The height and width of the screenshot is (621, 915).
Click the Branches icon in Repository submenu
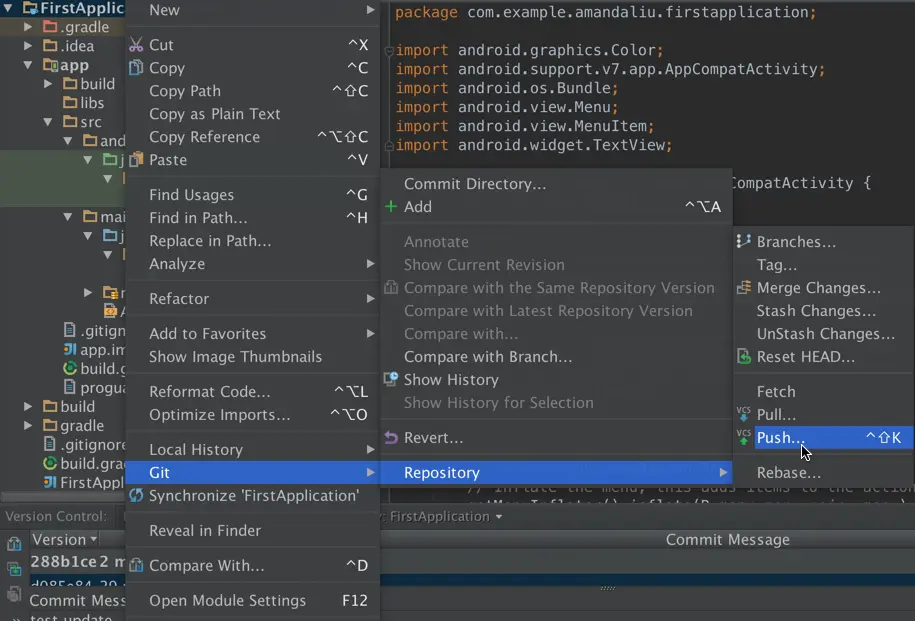click(744, 242)
